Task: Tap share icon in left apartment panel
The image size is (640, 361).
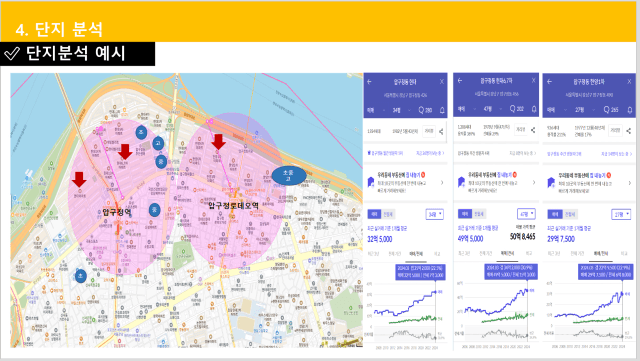Action: pyautogui.click(x=441, y=131)
